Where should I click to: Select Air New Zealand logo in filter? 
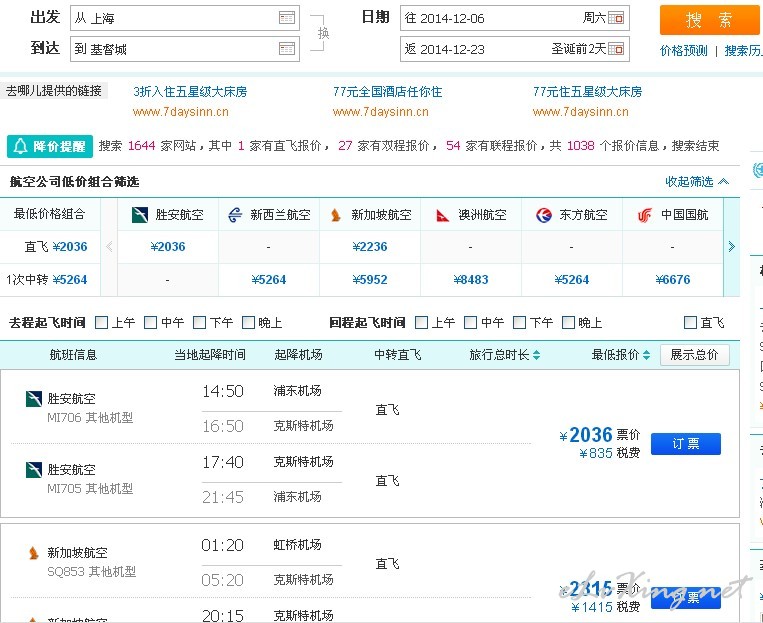[x=235, y=215]
